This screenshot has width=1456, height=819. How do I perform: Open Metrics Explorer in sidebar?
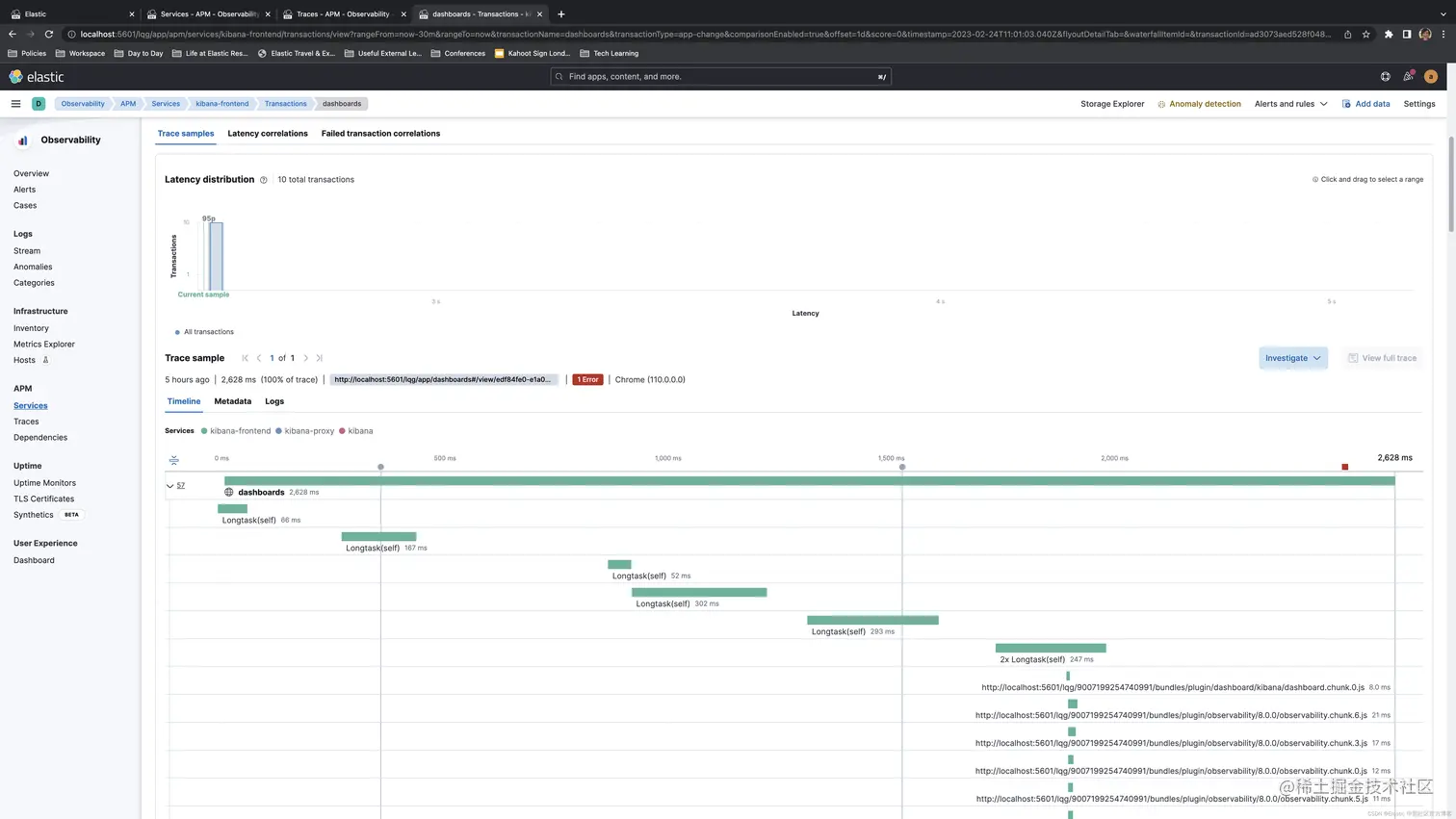pyautogui.click(x=44, y=345)
